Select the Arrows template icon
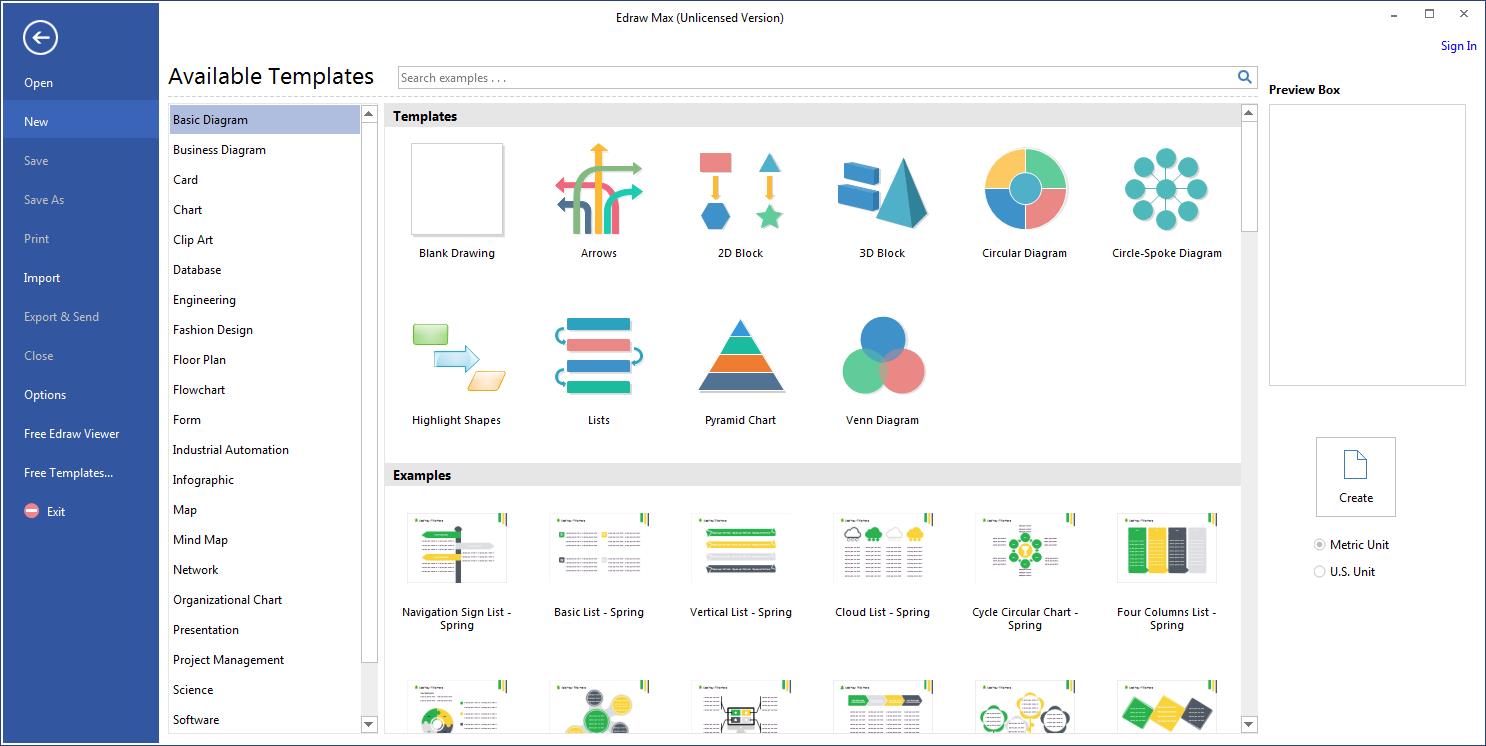Screen dimensions: 1486x746 [x=598, y=189]
